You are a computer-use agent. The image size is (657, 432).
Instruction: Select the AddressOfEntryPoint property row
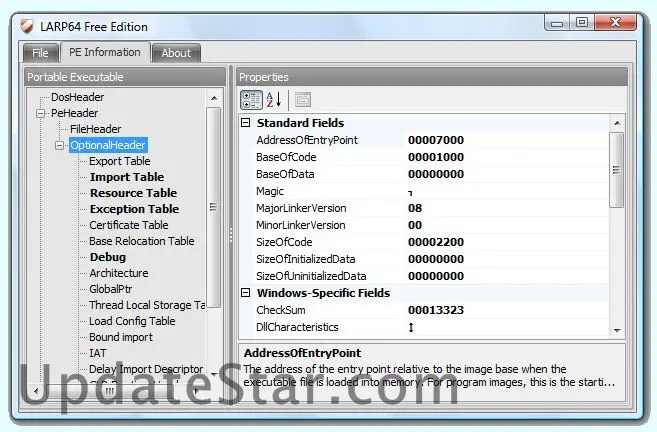(x=424, y=140)
